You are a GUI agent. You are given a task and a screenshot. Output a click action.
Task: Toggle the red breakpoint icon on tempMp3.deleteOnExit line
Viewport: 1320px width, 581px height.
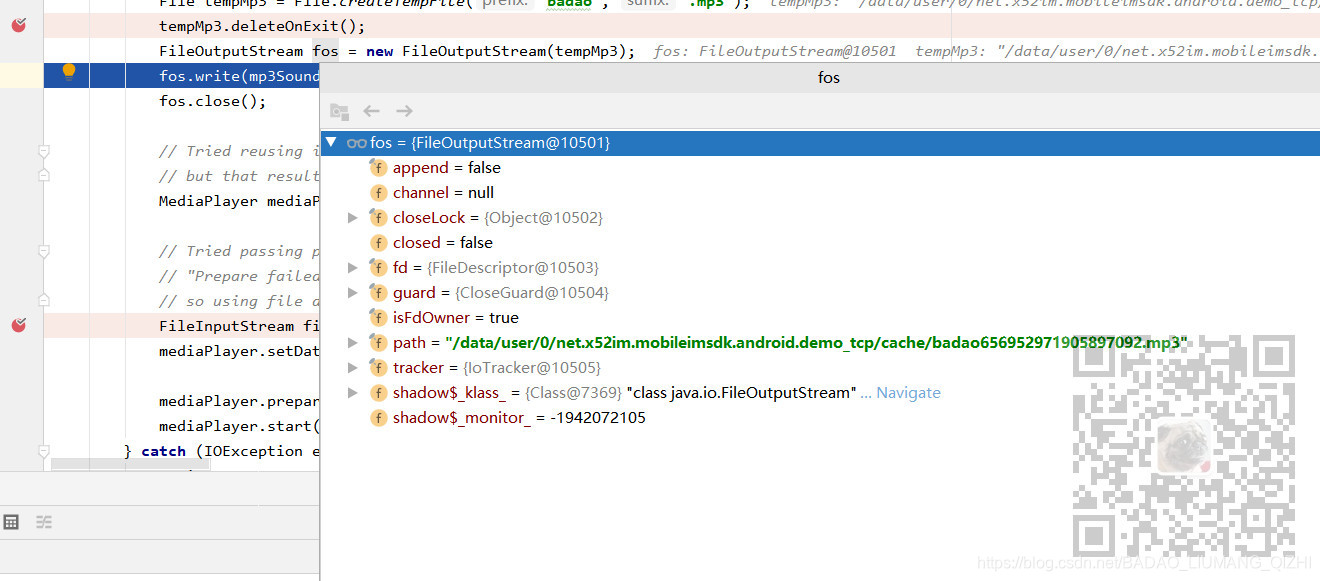(x=17, y=25)
